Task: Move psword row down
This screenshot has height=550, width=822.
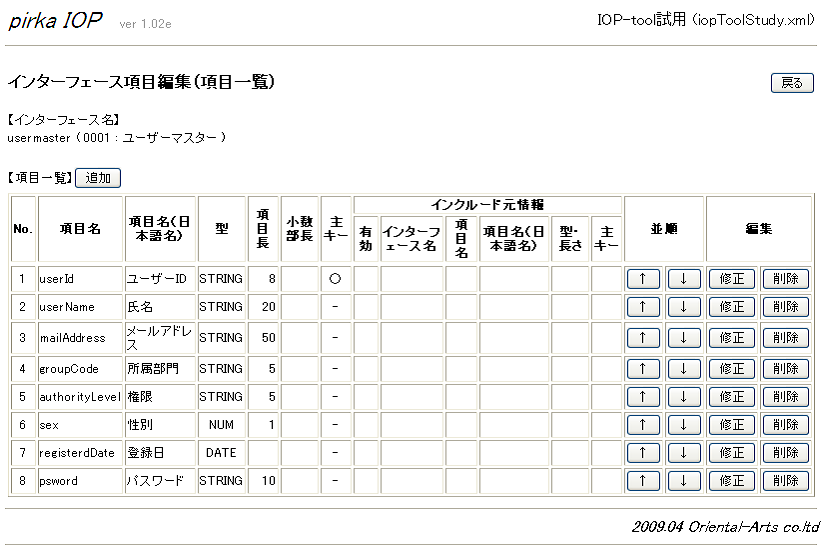Action: tap(684, 481)
